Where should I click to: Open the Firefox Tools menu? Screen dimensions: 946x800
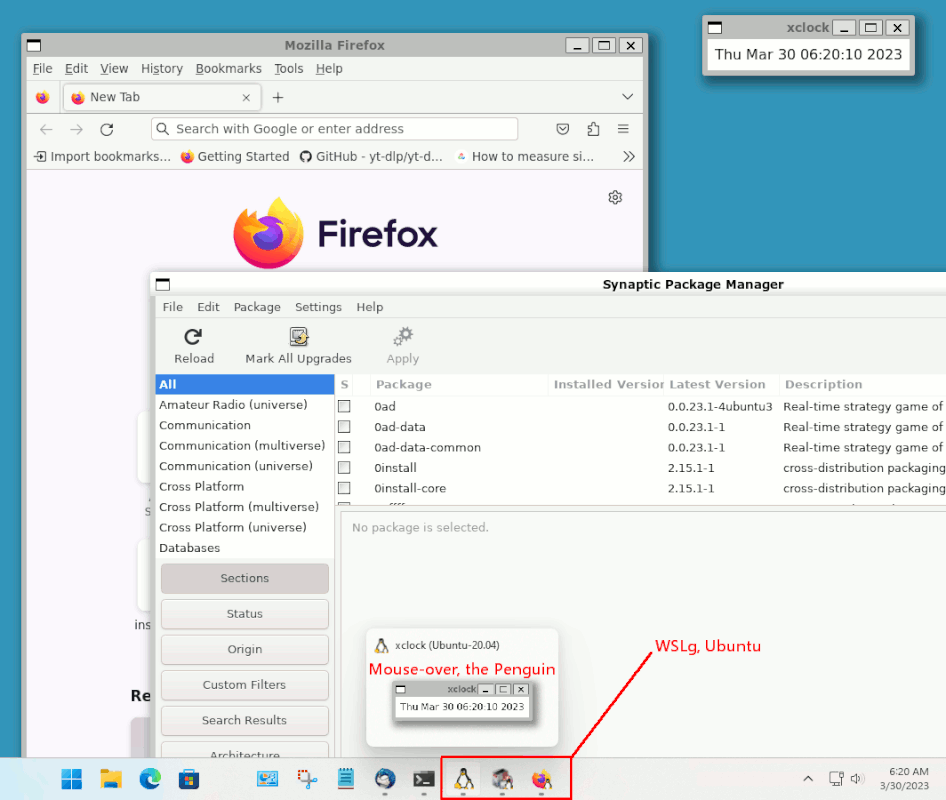click(288, 69)
